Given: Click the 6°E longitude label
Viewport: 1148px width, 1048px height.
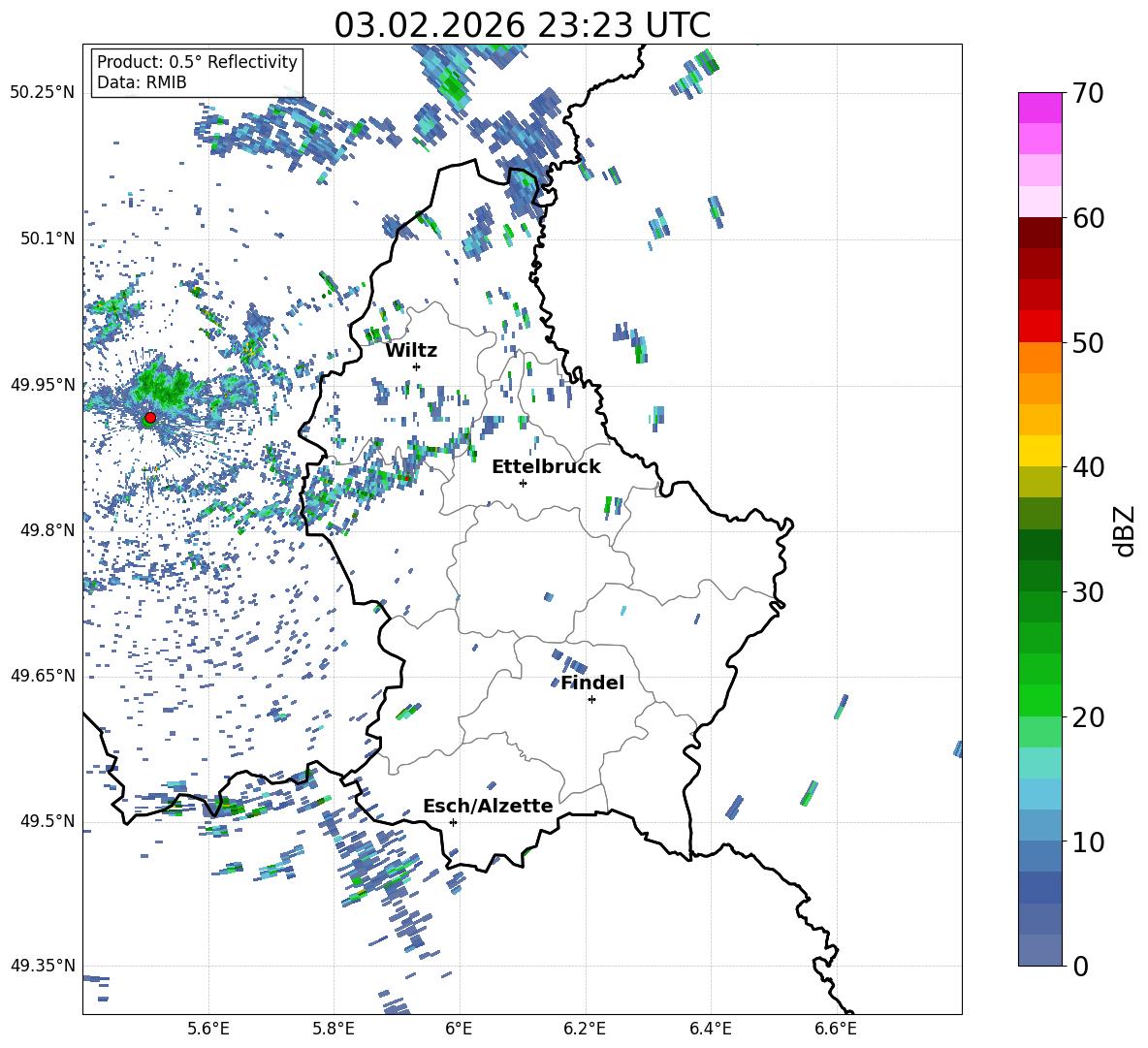Looking at the screenshot, I should click(459, 1029).
